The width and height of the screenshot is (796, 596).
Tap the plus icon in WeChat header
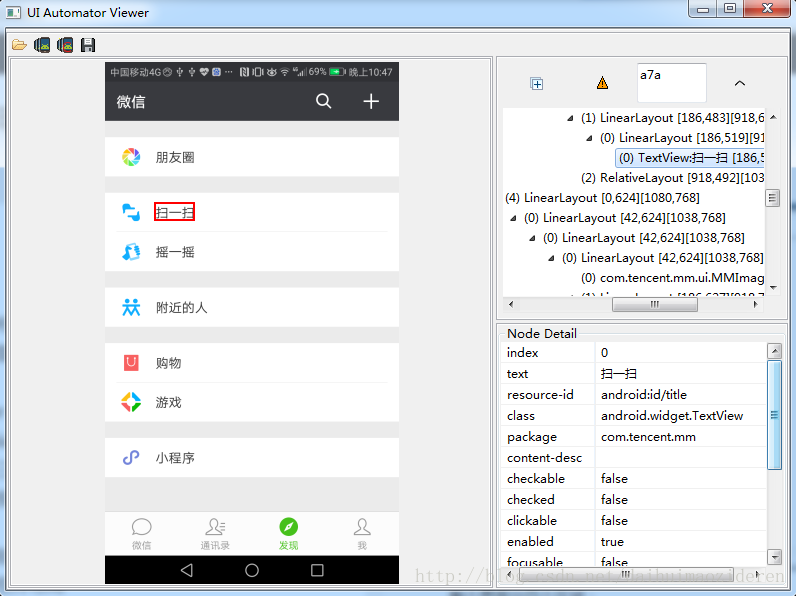coord(371,101)
